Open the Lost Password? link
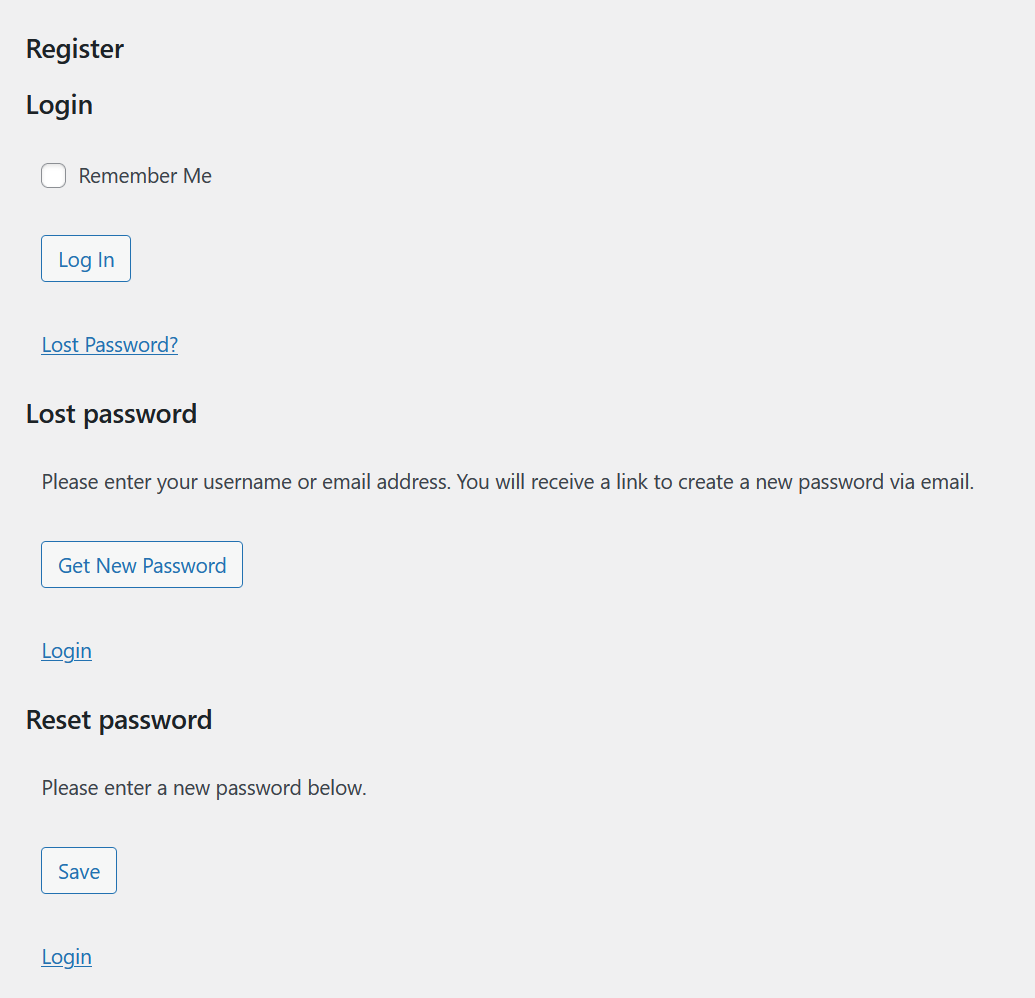This screenshot has width=1035, height=998. pos(110,345)
